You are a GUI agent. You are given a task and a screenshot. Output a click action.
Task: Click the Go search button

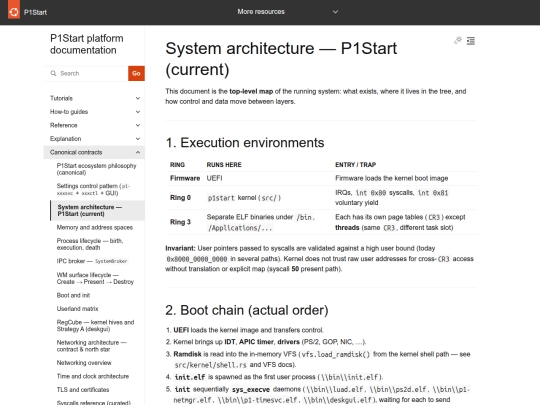(136, 73)
